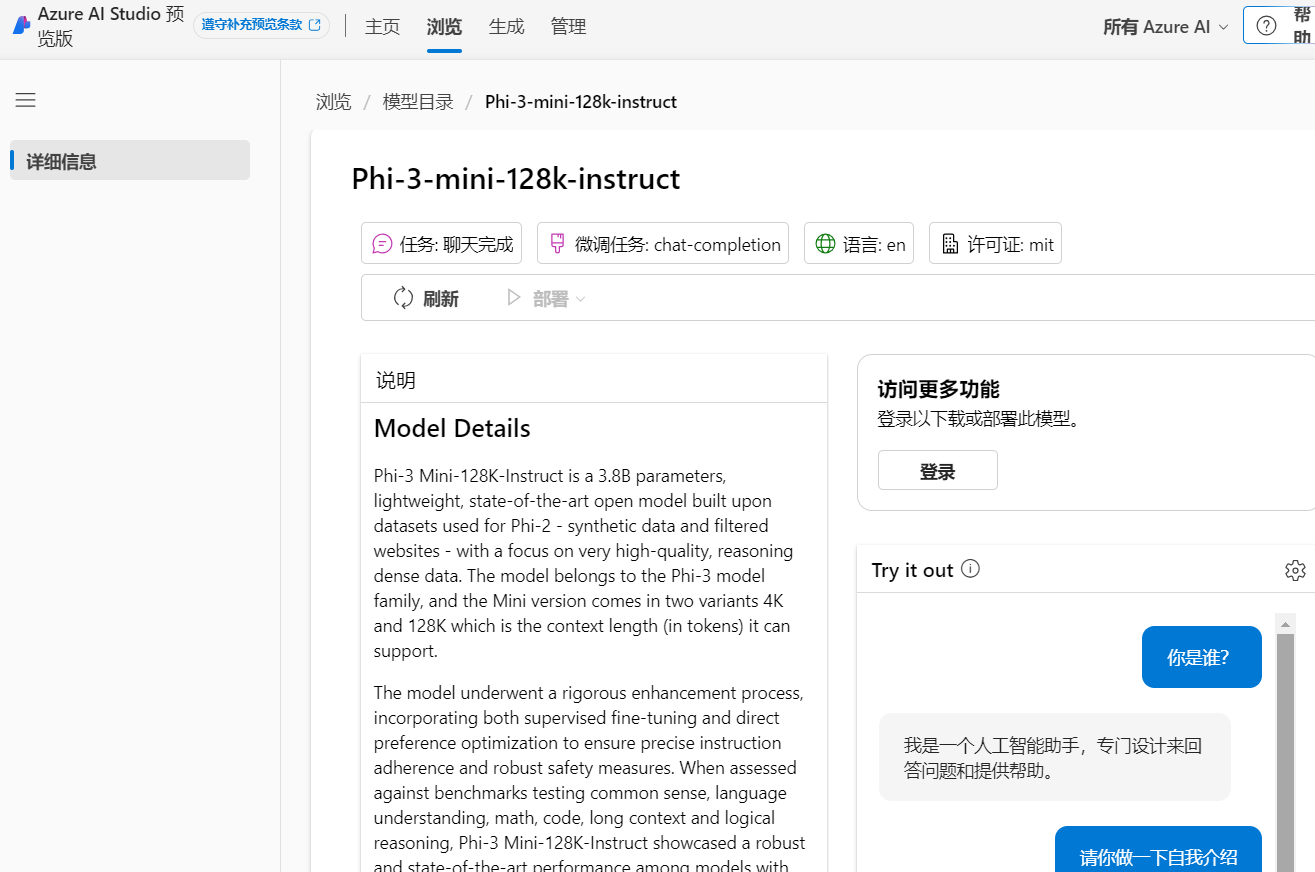Screen dimensions: 1315x872
Task: Click the 请你做一下自我介绍 message bubble
Action: (x=1158, y=849)
